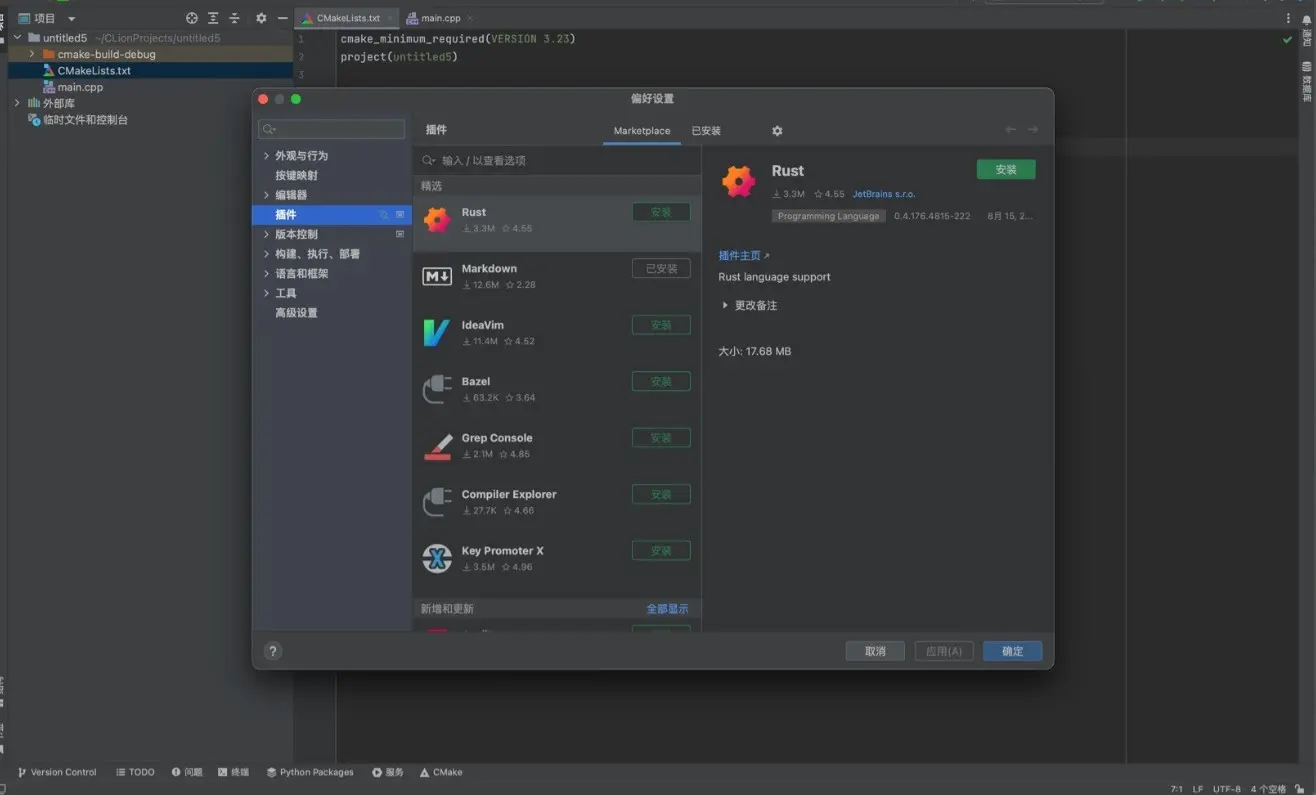The image size is (1316, 795).
Task: Open the editor tabs three-dot menu
Action: (1288, 18)
